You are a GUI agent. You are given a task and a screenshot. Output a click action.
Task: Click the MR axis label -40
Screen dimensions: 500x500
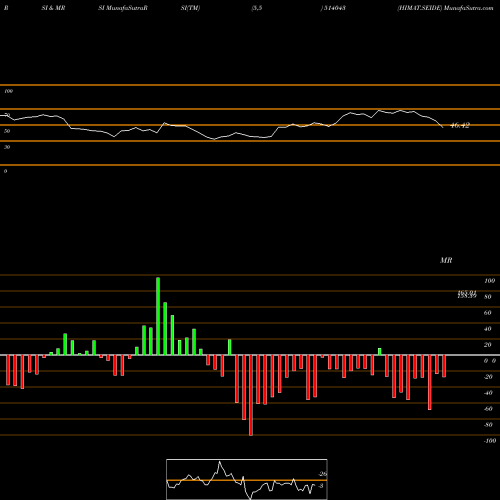coord(488,393)
